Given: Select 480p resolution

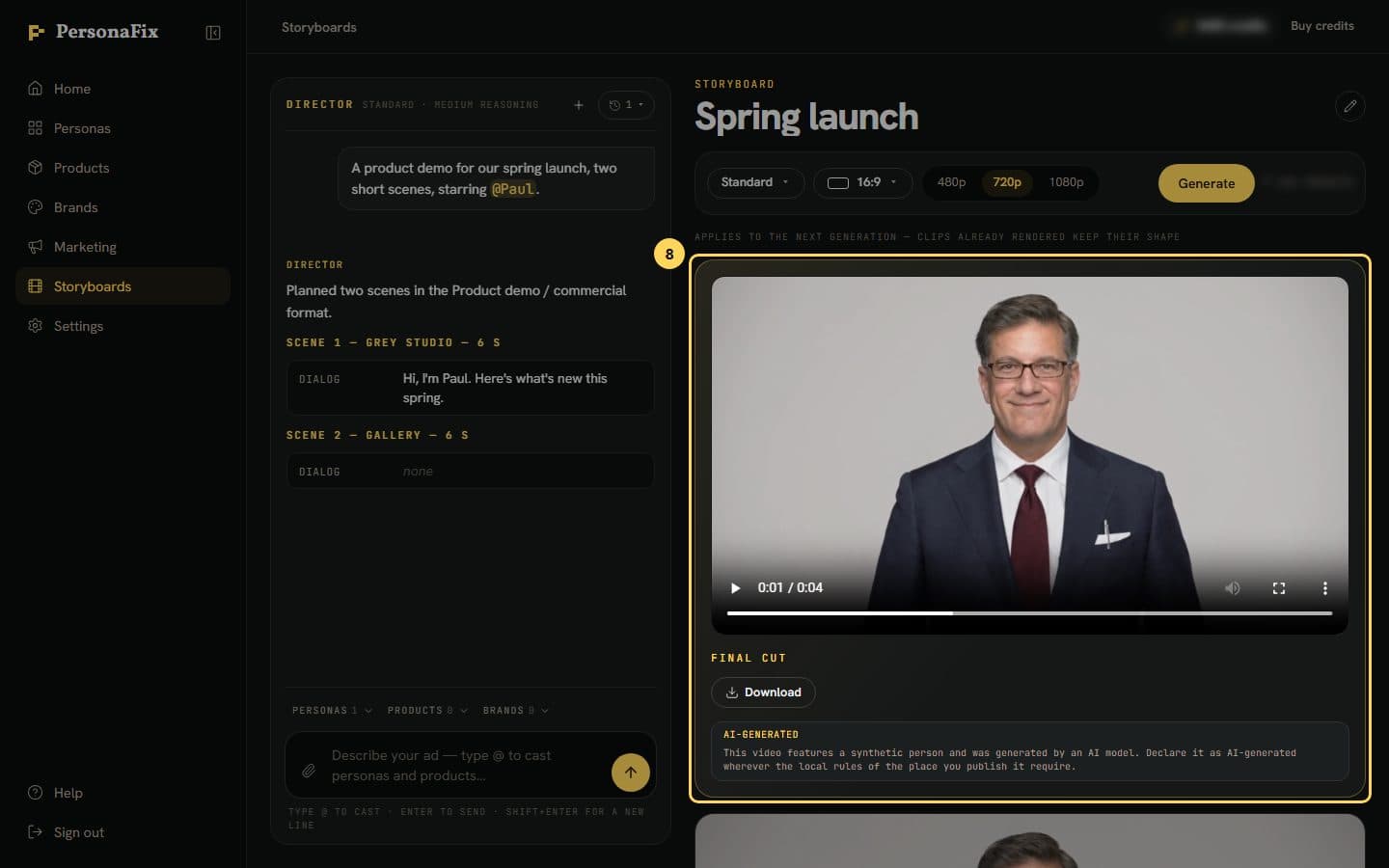Looking at the screenshot, I should point(951,182).
